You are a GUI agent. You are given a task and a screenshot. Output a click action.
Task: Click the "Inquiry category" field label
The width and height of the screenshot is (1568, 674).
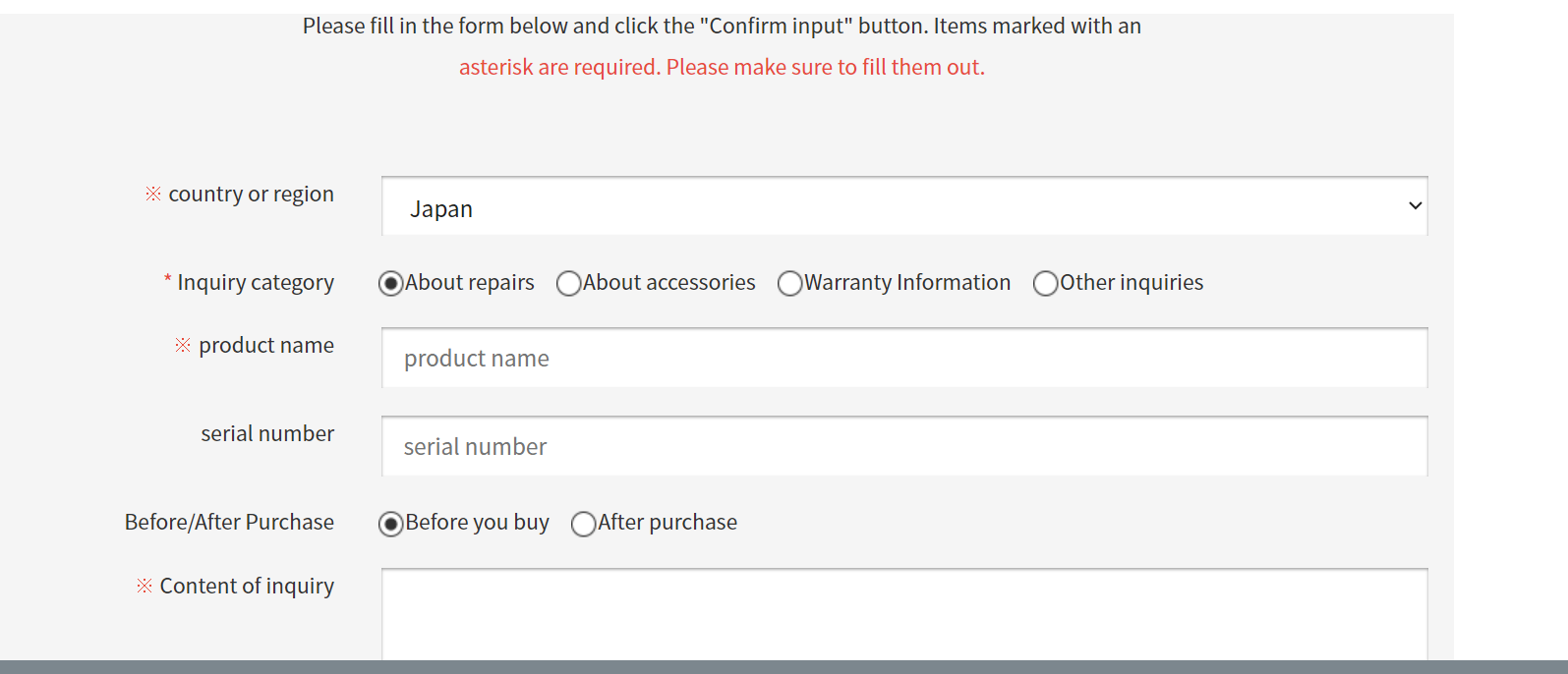point(255,283)
